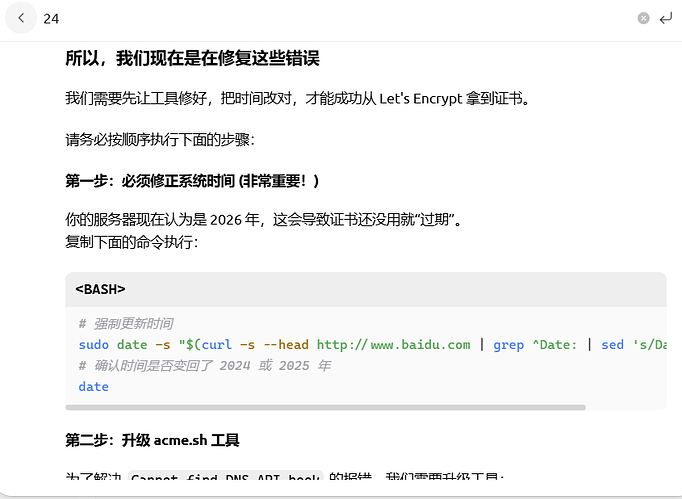
Task: Click the sentence 你的服务器现在认为是 2026 年
Action: click(263, 220)
